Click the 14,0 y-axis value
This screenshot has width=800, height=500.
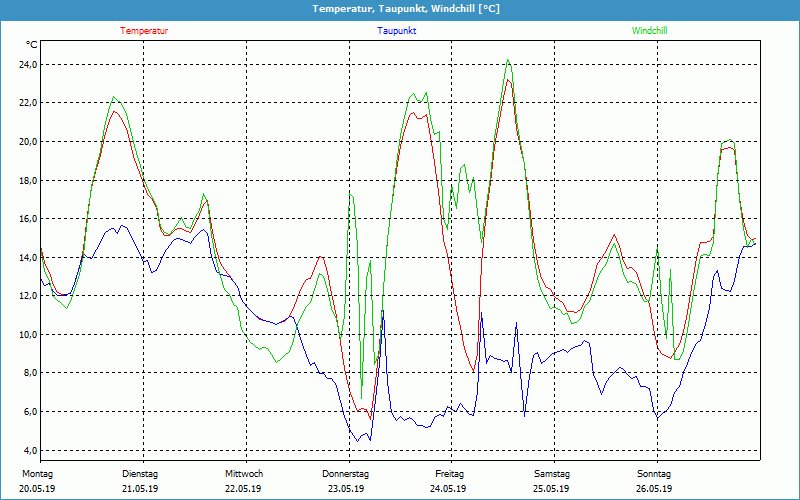[x=28, y=257]
